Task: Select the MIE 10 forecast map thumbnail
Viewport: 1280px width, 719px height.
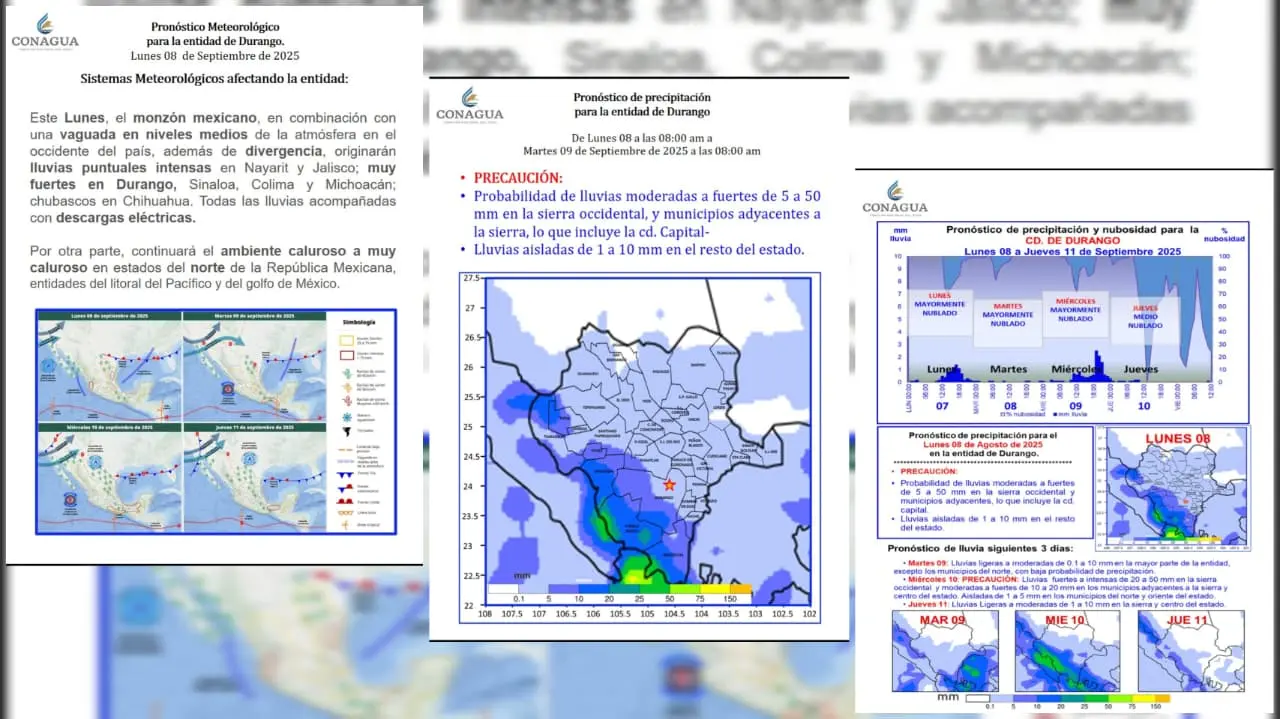Action: pos(1067,651)
